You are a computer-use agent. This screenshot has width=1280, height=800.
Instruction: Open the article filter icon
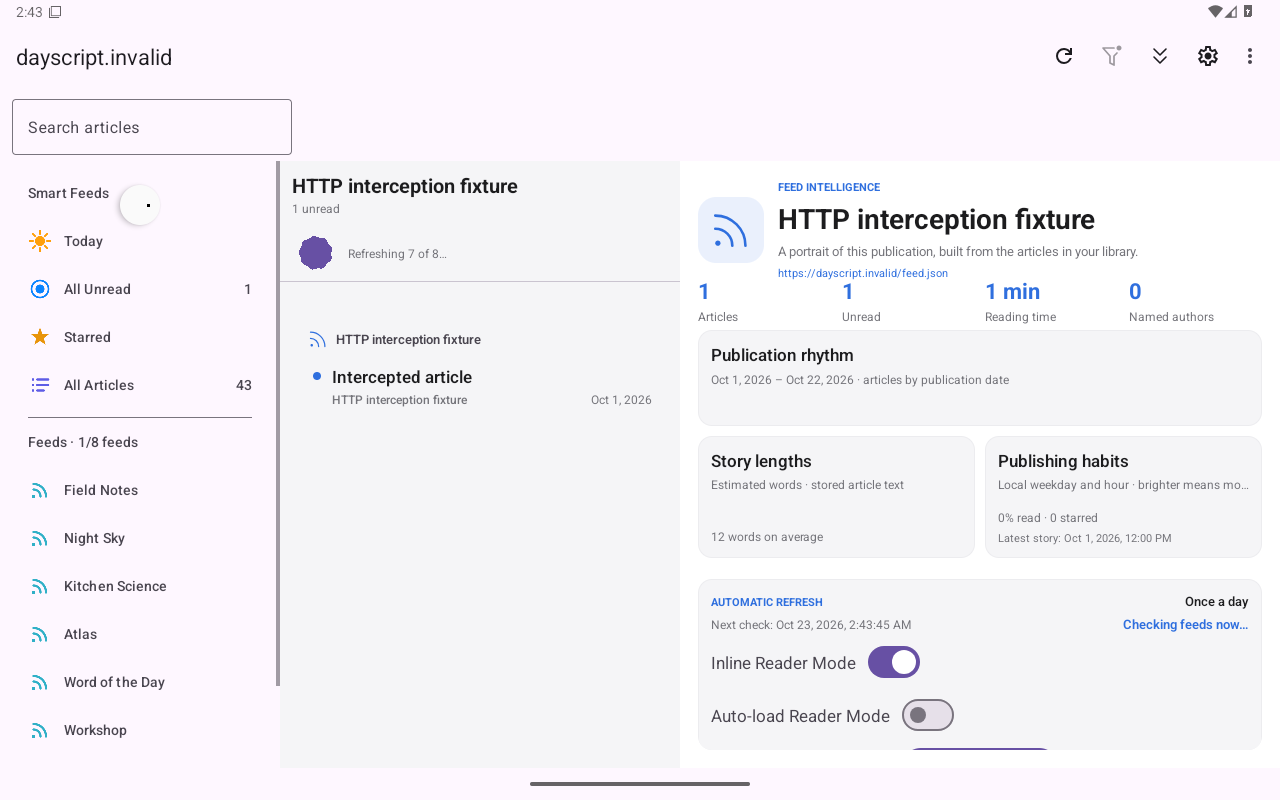(x=1112, y=56)
